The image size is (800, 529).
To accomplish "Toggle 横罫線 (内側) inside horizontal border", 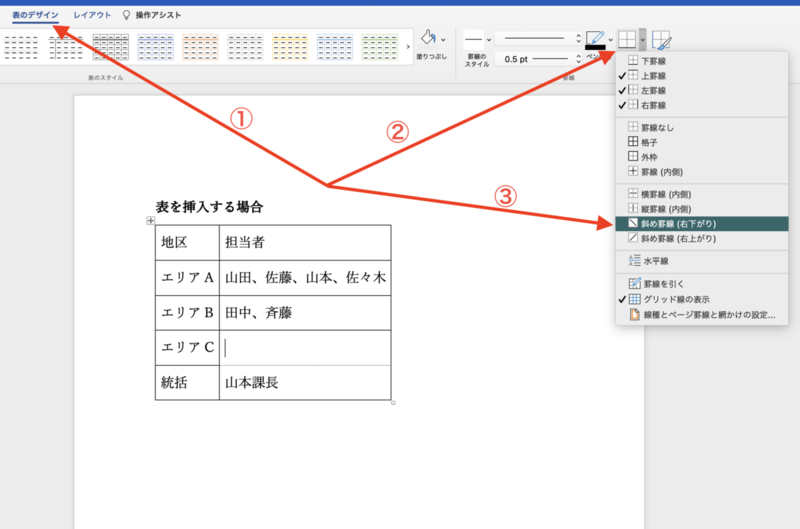I will coord(702,194).
